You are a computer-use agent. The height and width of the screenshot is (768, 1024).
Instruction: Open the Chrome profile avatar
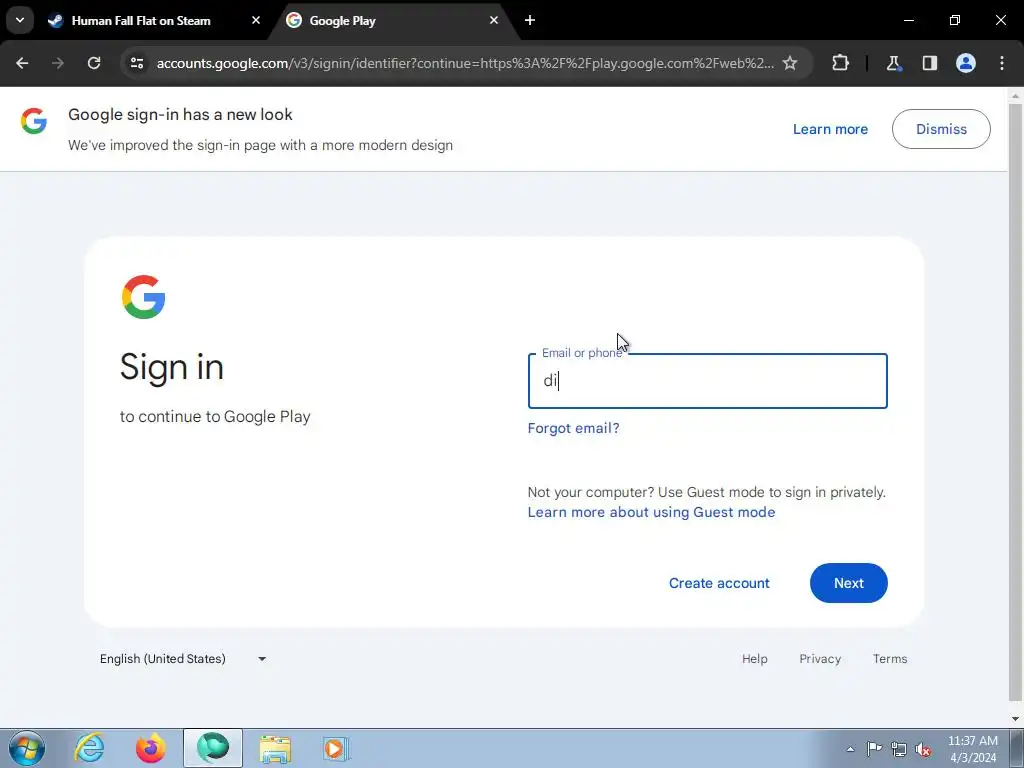click(966, 63)
